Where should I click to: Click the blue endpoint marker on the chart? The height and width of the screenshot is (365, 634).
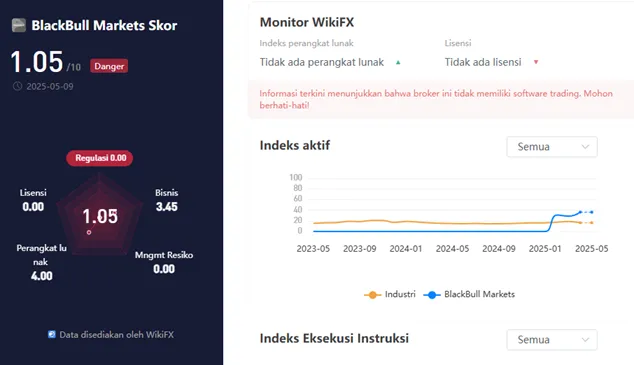(x=592, y=212)
